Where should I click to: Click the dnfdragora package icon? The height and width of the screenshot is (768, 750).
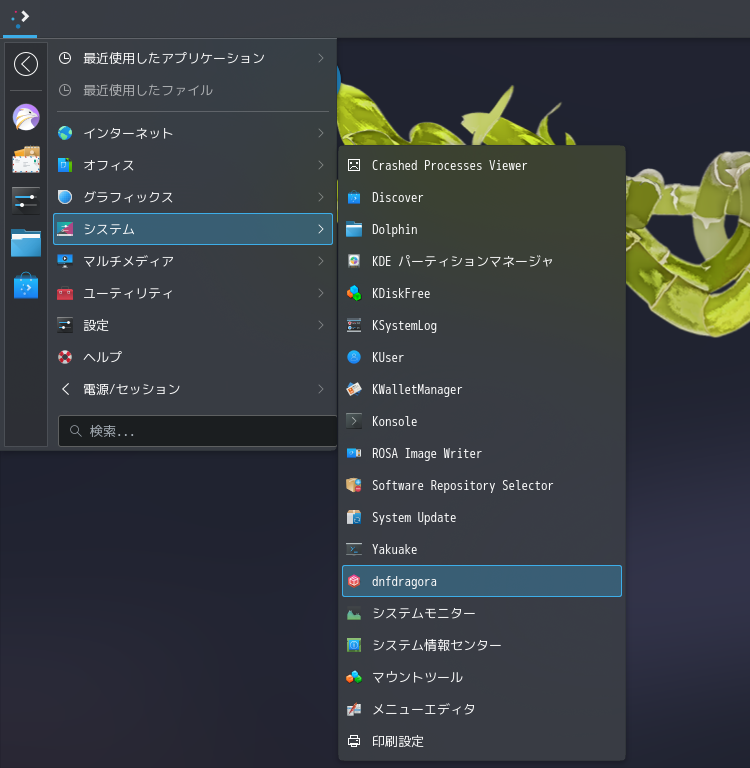coord(354,581)
